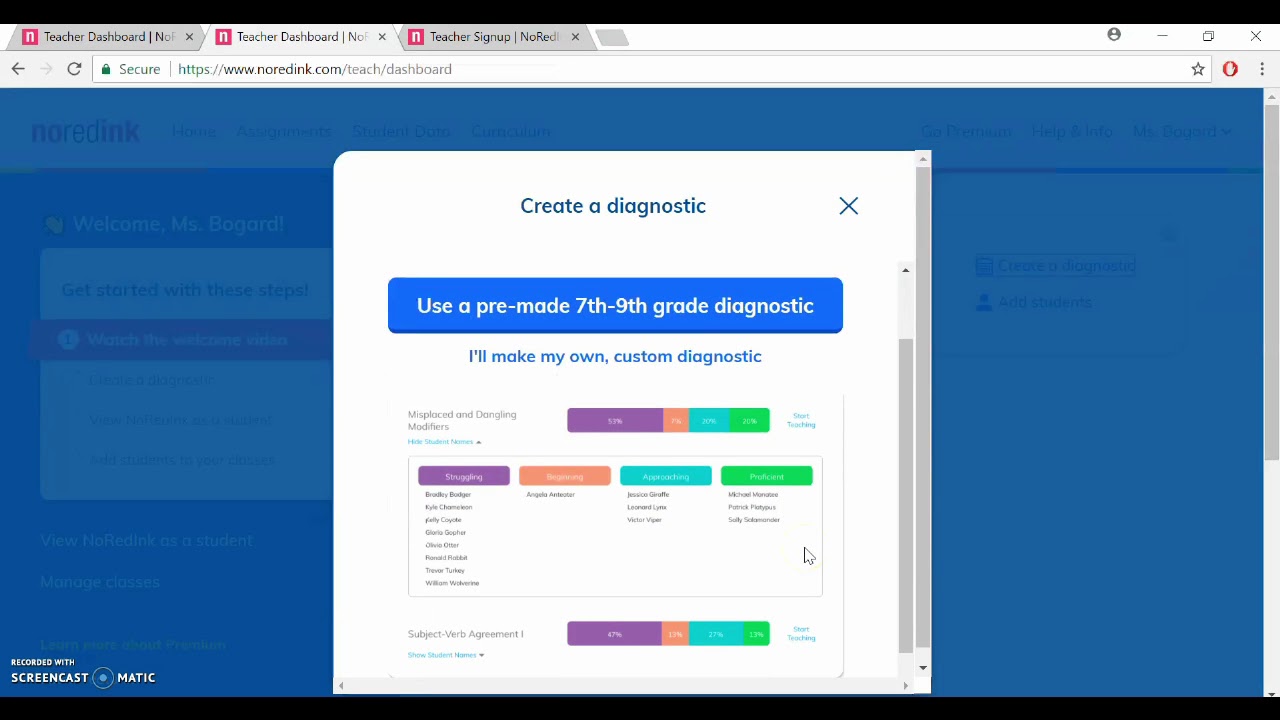1280x720 pixels.
Task: Close the active Teacher Dashboard tab
Action: [382, 37]
